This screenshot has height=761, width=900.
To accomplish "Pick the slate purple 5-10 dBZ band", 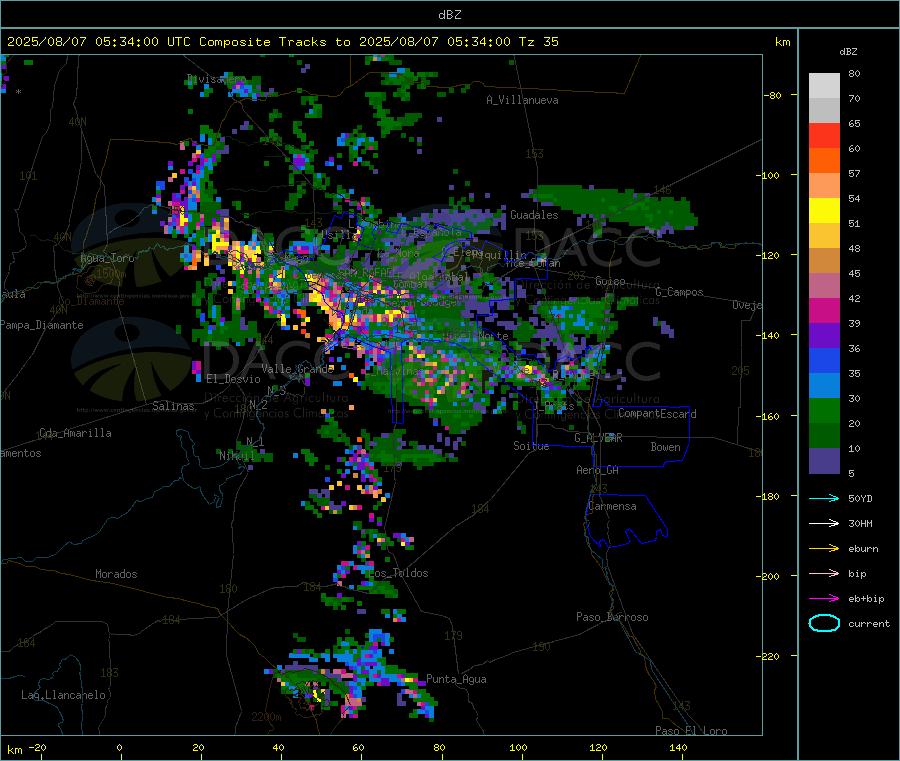I will click(x=824, y=461).
